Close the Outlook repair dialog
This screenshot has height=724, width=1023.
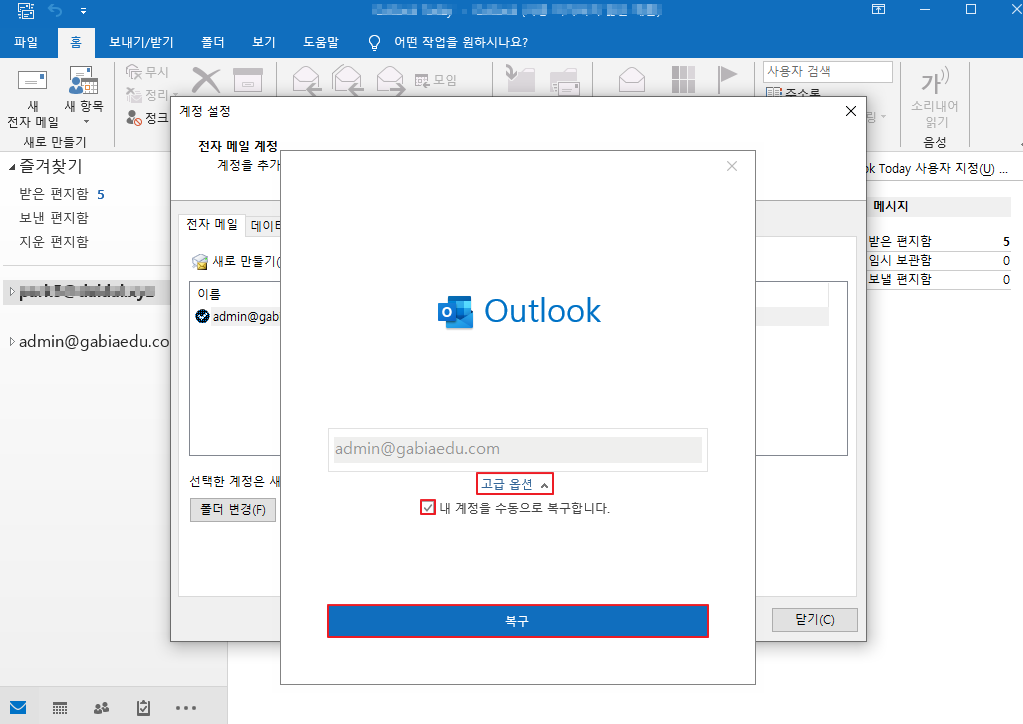point(732,166)
